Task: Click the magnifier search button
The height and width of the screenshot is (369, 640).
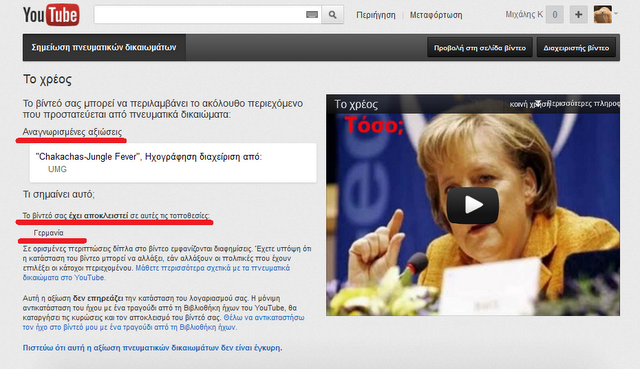Action: click(x=333, y=15)
